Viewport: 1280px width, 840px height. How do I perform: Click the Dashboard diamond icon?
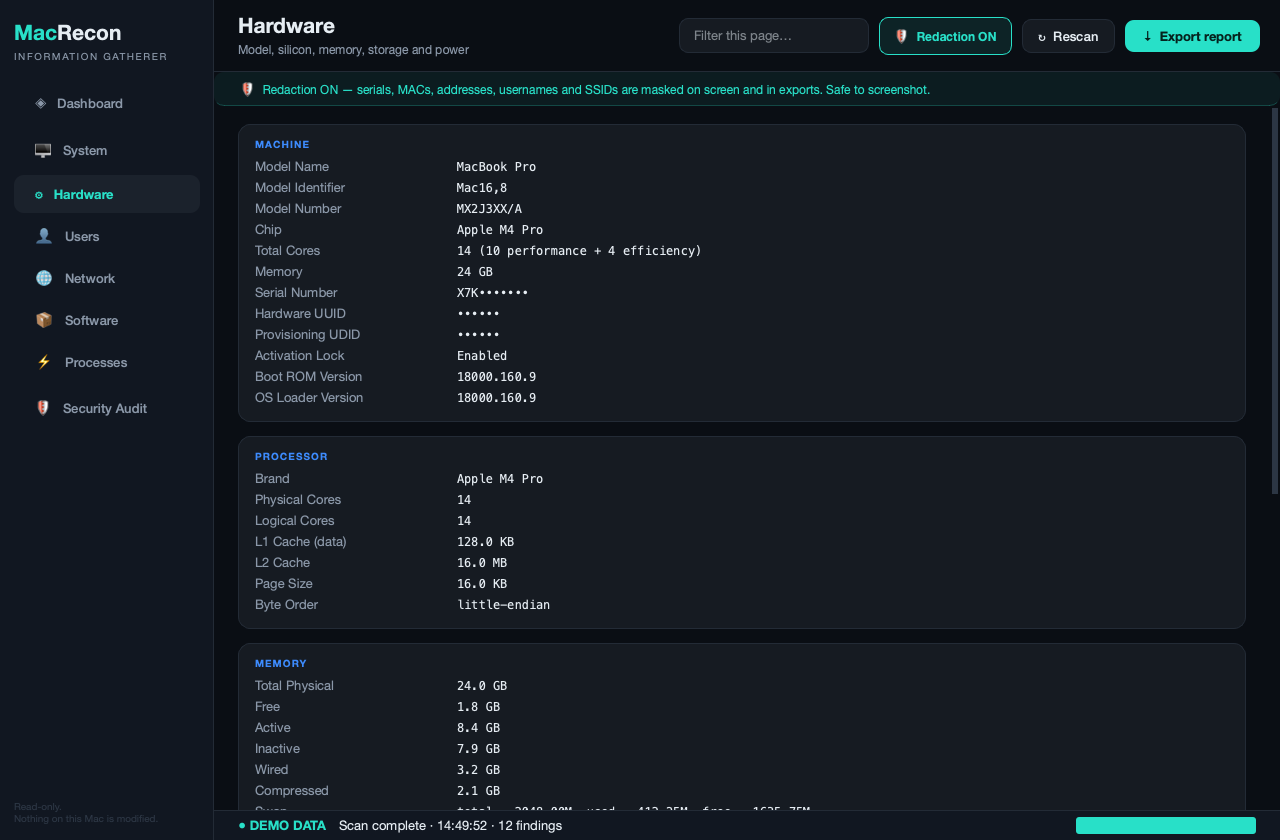point(40,103)
